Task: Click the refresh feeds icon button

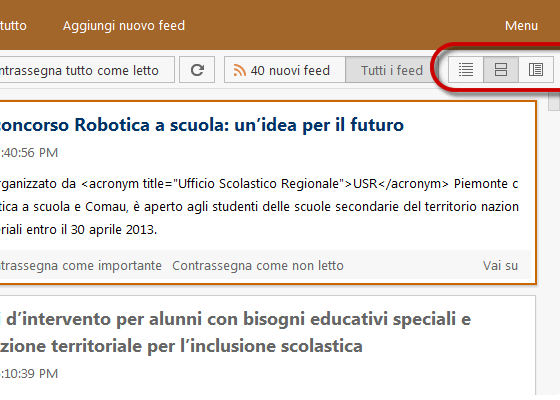Action: click(197, 70)
